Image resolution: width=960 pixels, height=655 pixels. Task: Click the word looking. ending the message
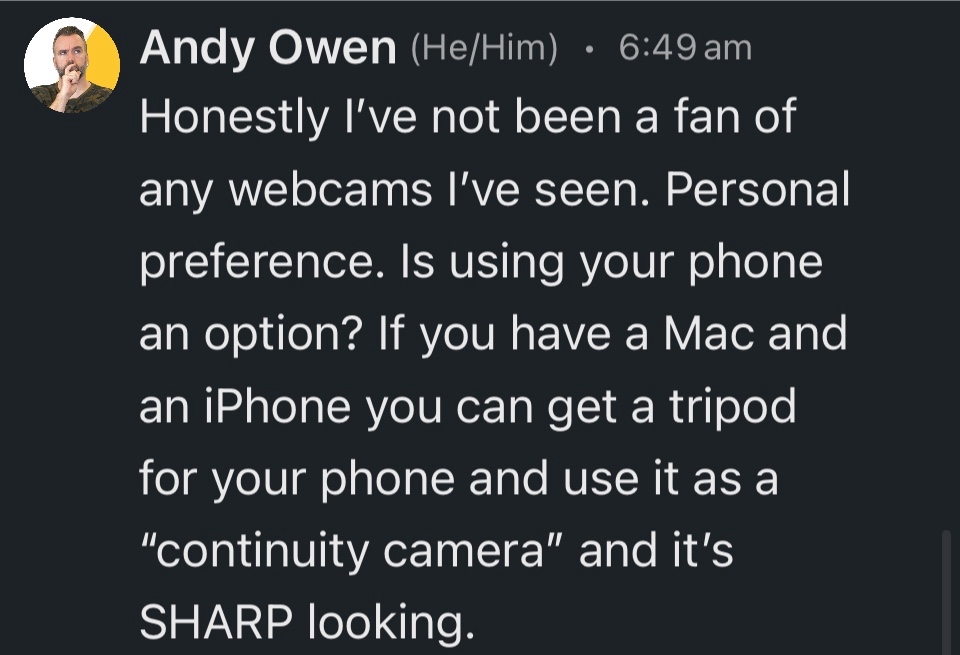point(388,622)
